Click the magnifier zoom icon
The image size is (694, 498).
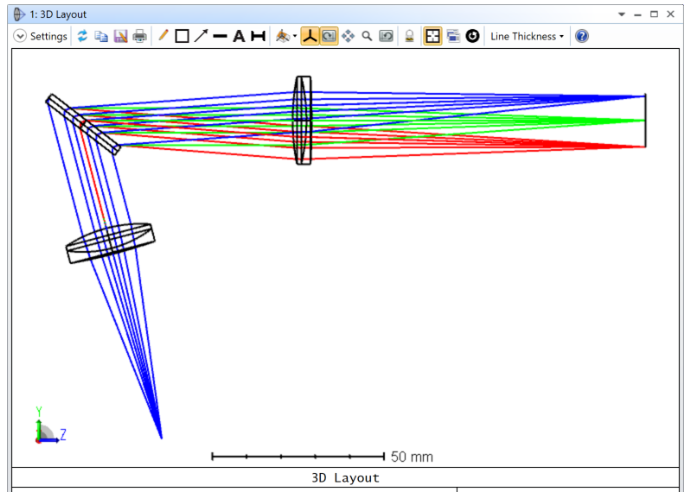[367, 36]
